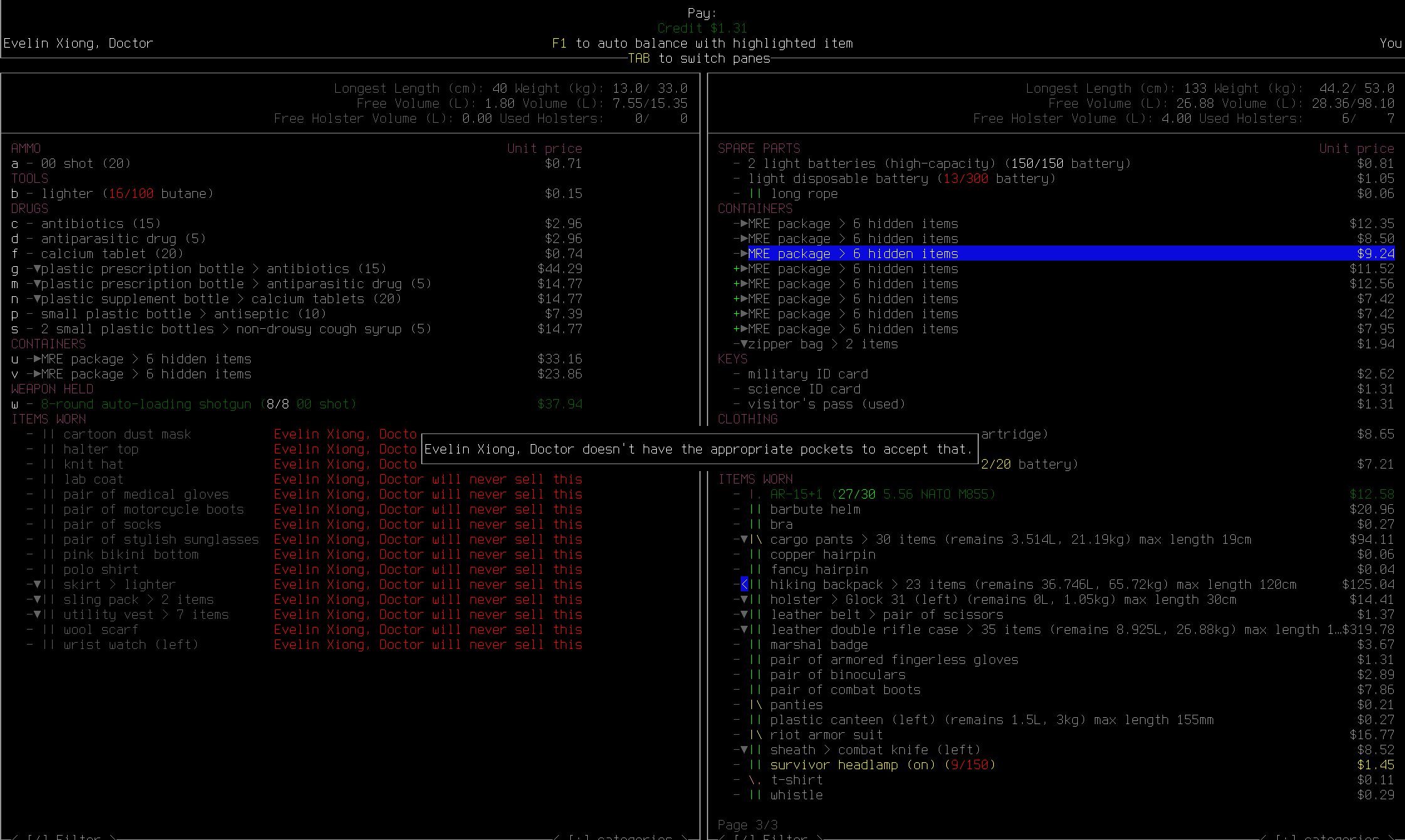Viewport: 1405px width, 840px height.
Task: Expand the highlighted $9.24 MRE package
Action: tap(744, 254)
